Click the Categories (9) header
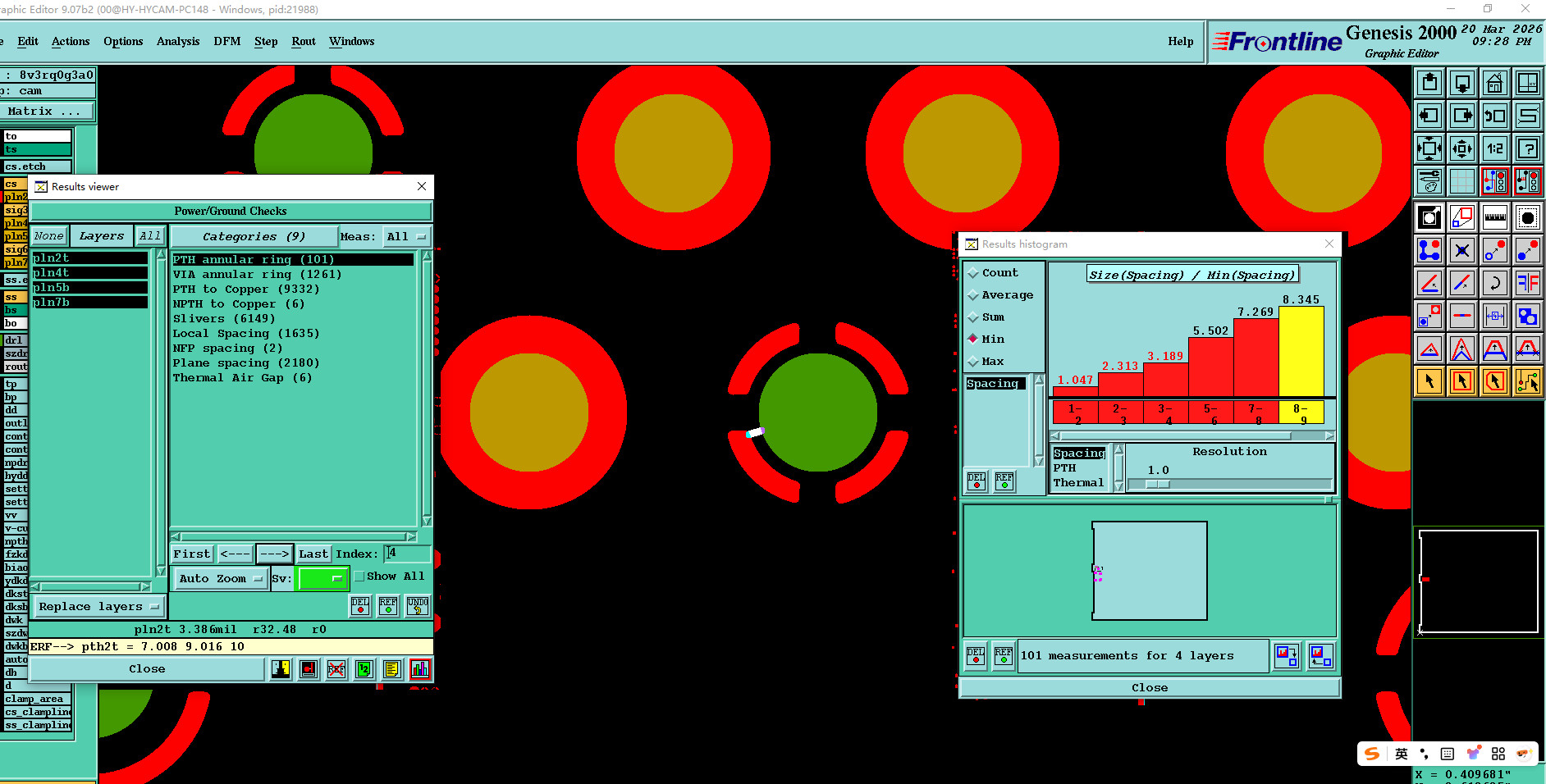Screen dimensions: 1546x784 click(254, 237)
